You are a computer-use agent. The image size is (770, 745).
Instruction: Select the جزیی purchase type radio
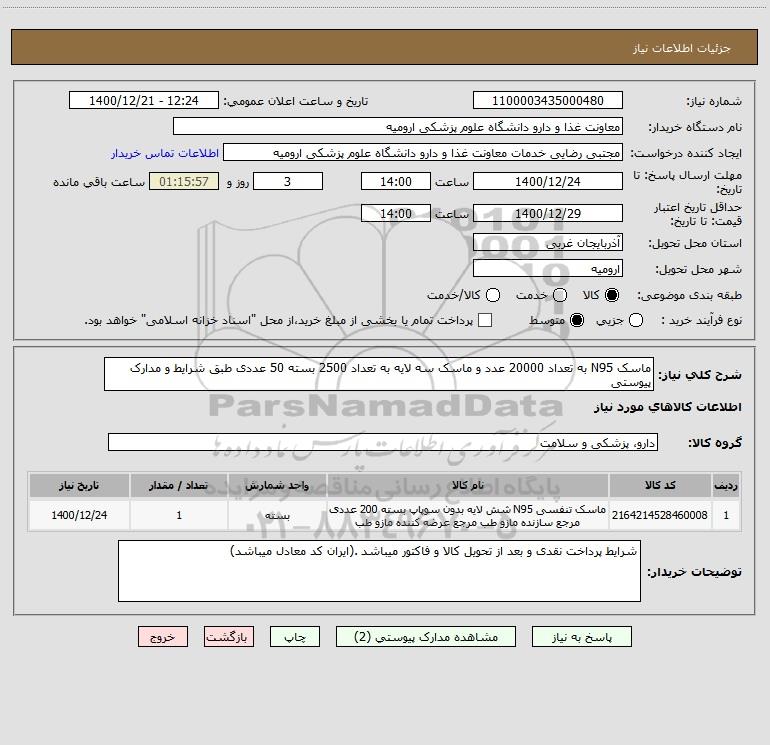point(635,320)
